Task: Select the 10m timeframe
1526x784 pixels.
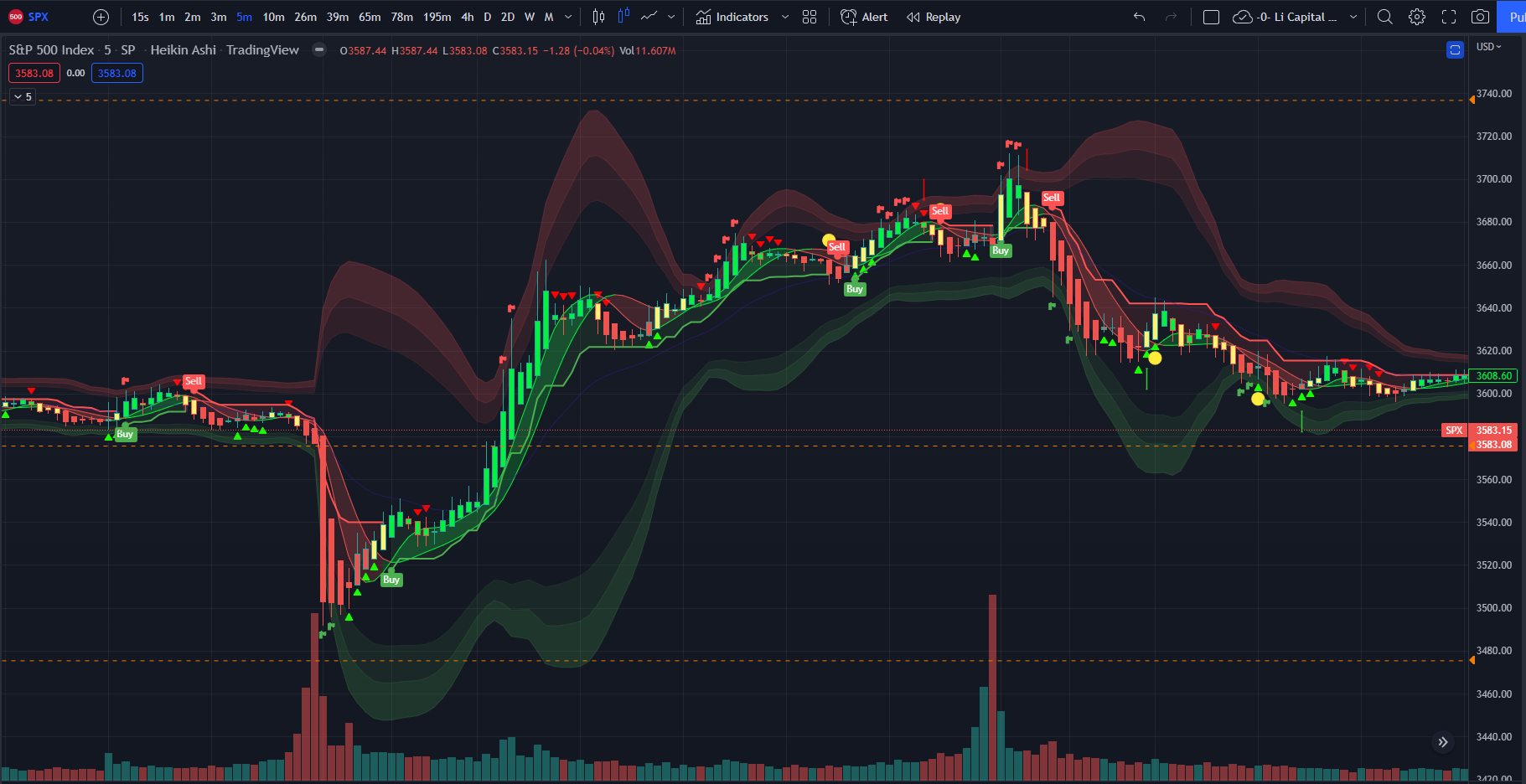Action: (273, 17)
